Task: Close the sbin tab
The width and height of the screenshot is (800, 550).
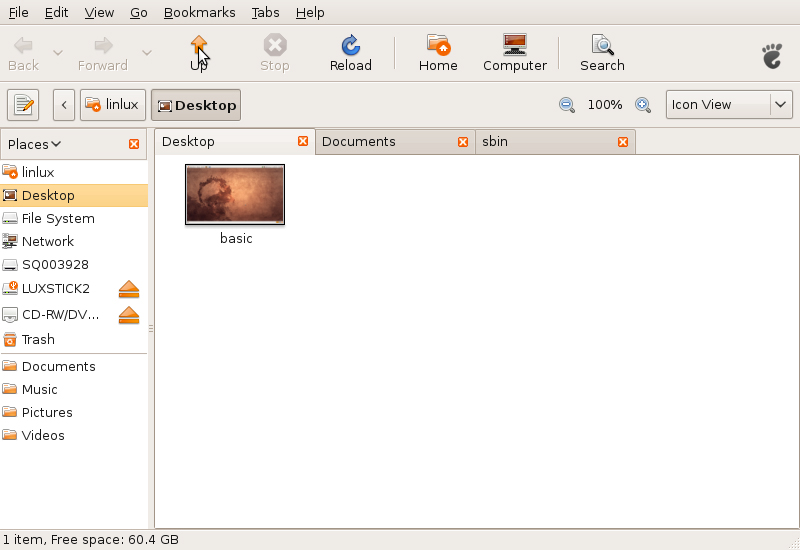Action: 623,142
